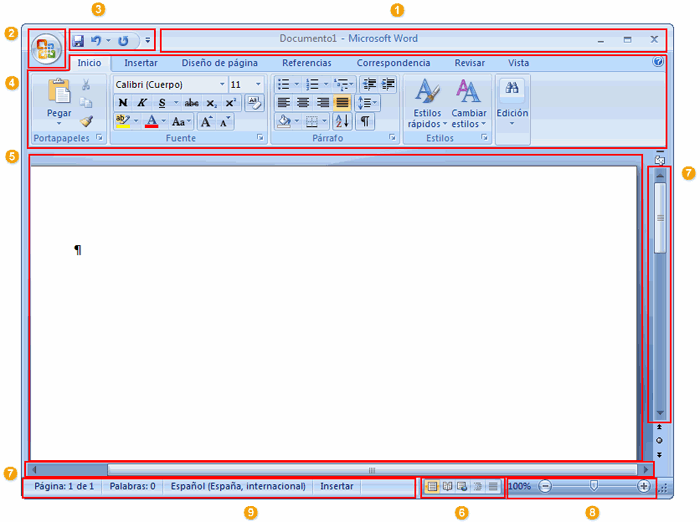This screenshot has height=522, width=700.
Task: Switch to the Insertar tab
Action: tap(140, 63)
